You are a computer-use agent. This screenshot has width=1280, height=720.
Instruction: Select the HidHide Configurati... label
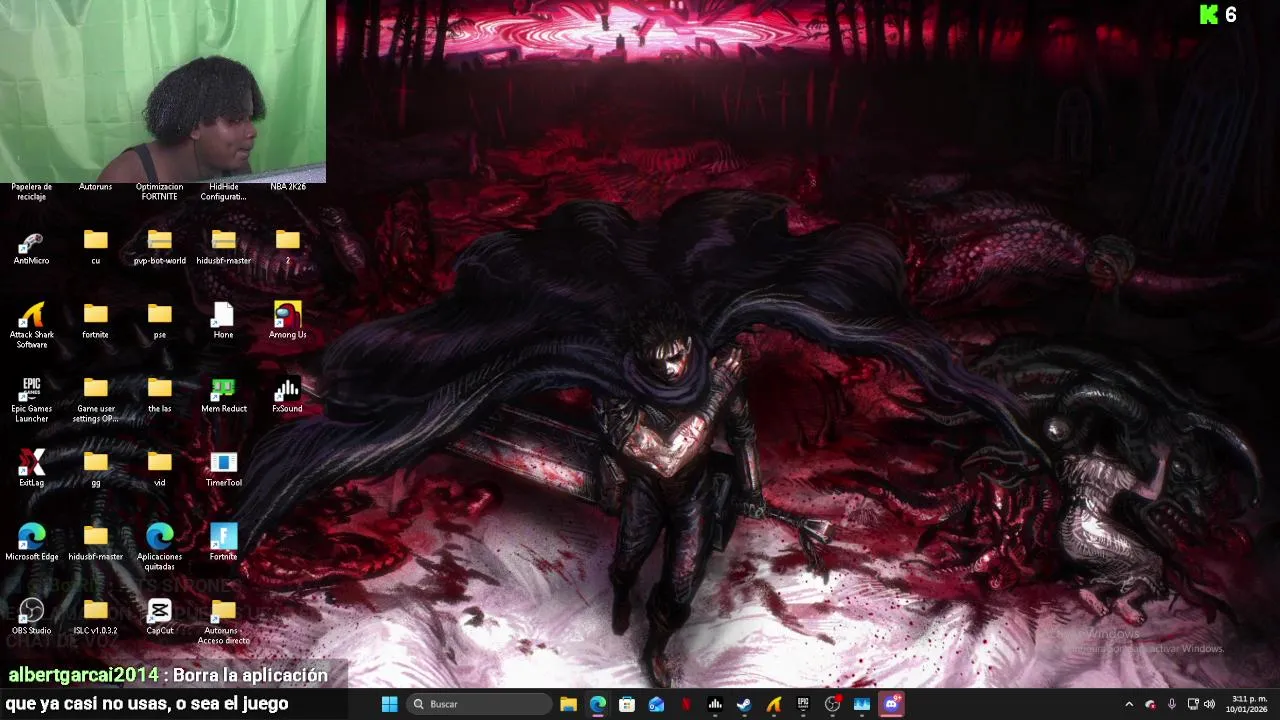pyautogui.click(x=223, y=191)
